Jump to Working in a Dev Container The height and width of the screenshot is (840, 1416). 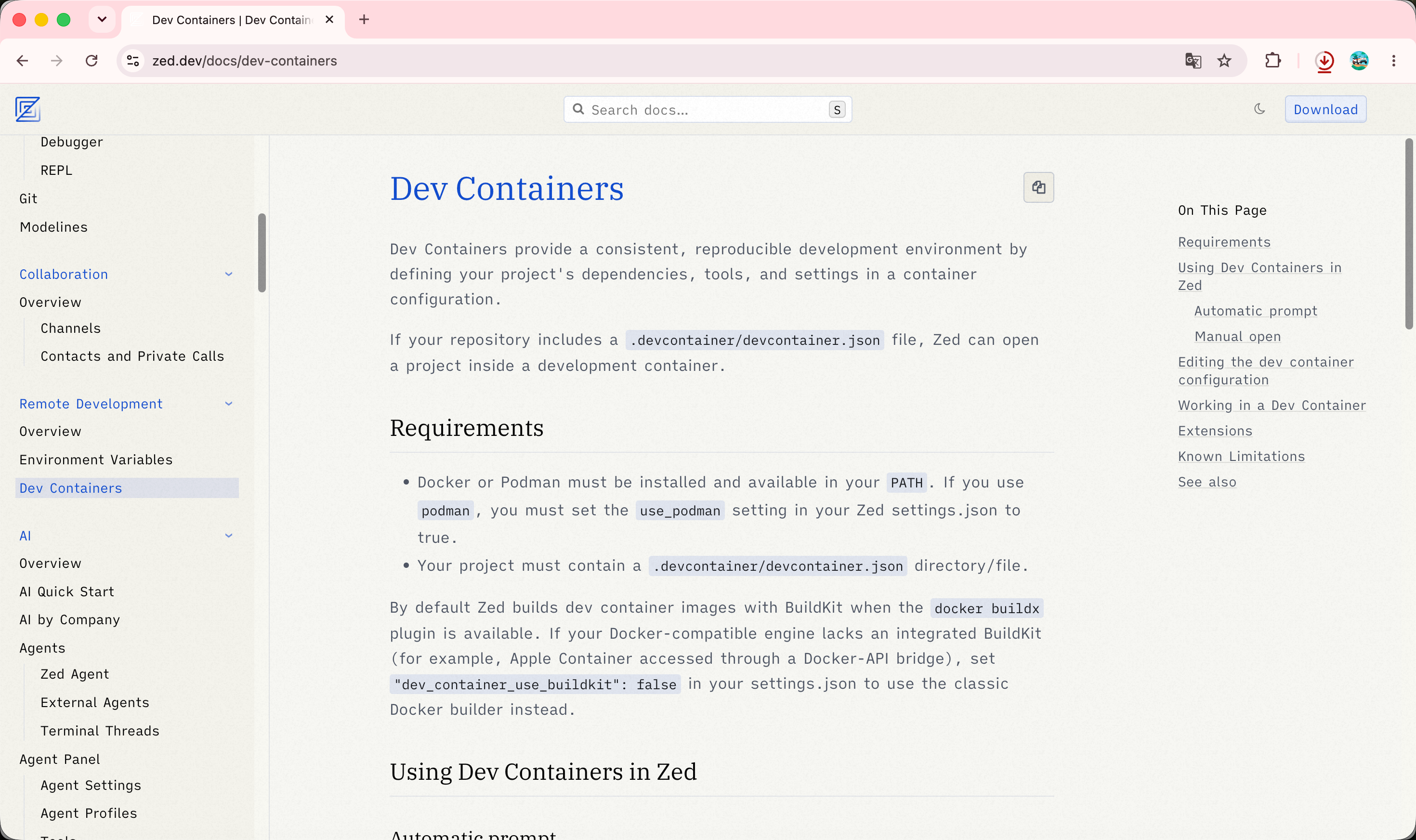[x=1272, y=405]
